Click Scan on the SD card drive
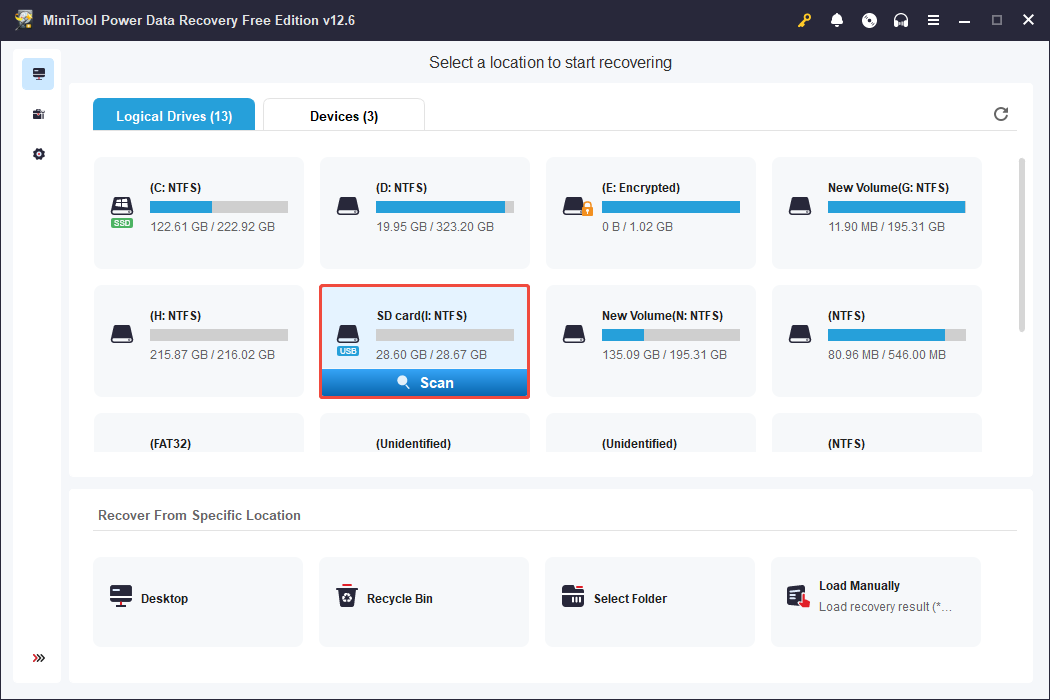1050x700 pixels. coord(424,382)
